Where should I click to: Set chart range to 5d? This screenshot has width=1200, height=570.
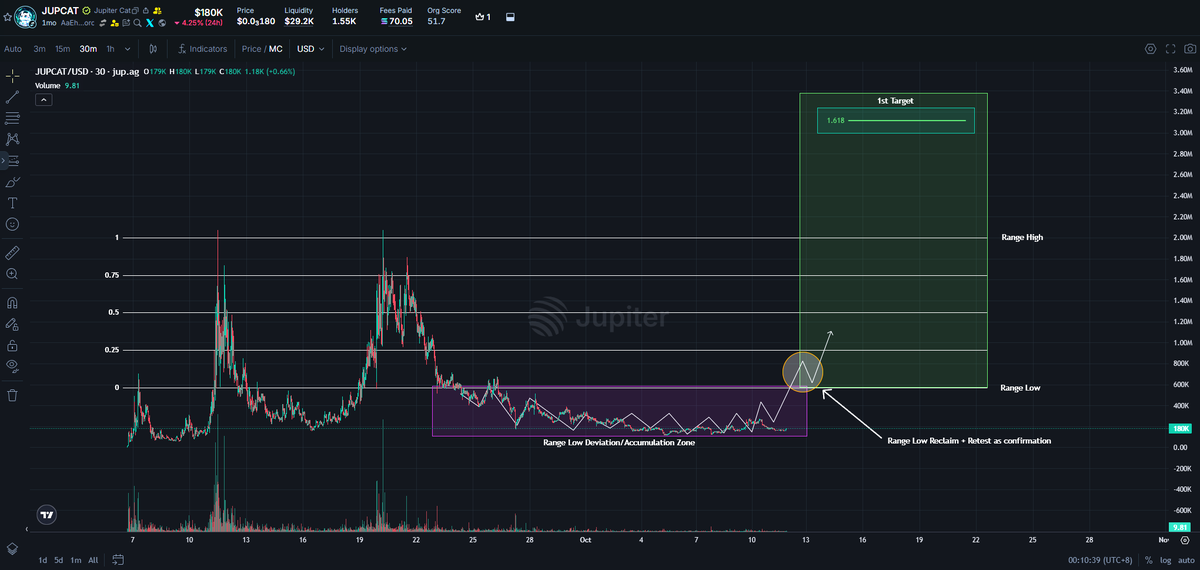pyautogui.click(x=58, y=560)
